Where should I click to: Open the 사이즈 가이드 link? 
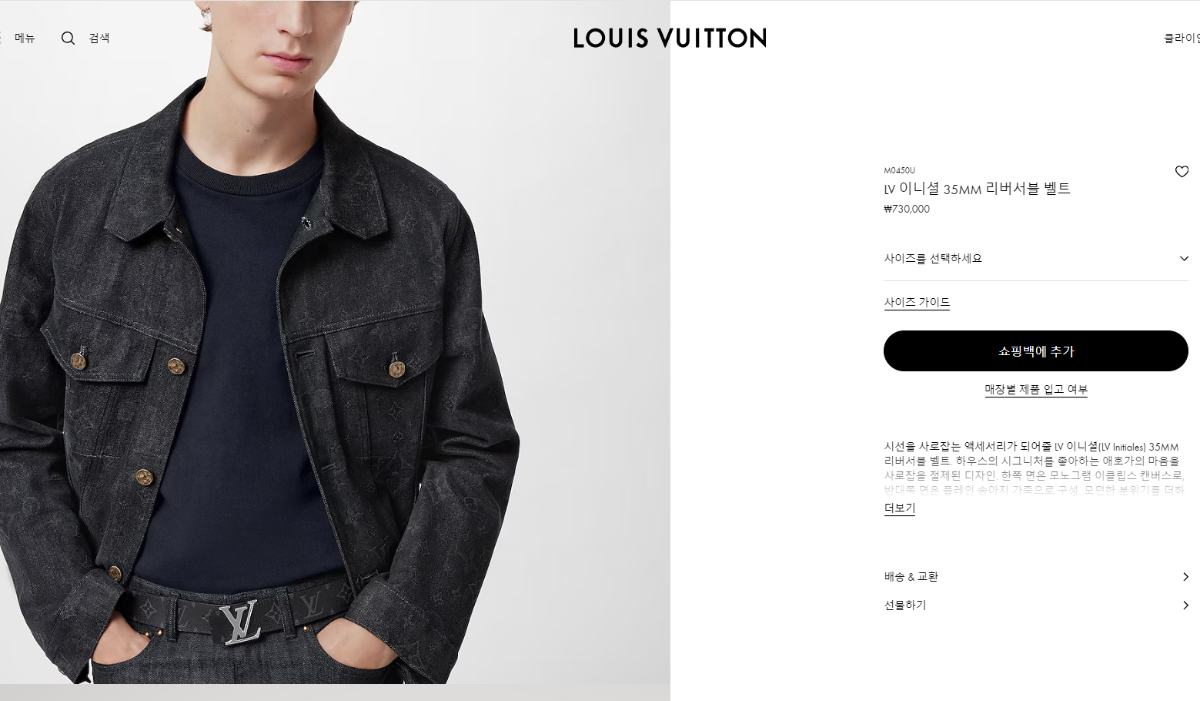pyautogui.click(x=917, y=302)
